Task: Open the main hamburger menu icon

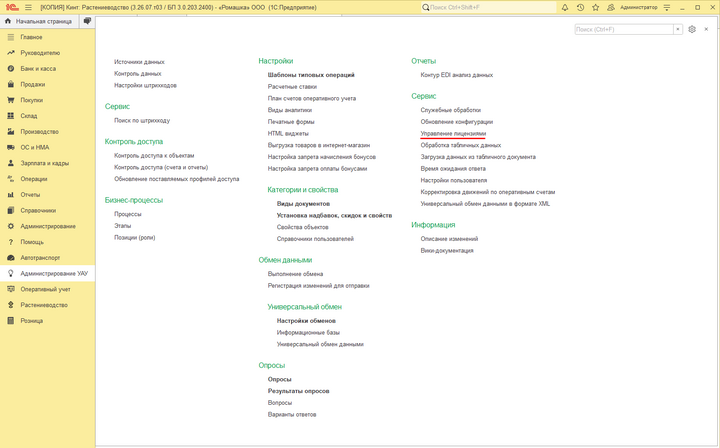Action: [28, 7]
